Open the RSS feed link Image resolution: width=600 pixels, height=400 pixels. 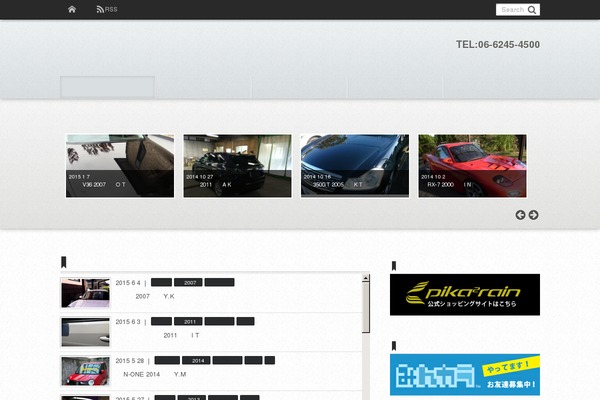coord(107,9)
